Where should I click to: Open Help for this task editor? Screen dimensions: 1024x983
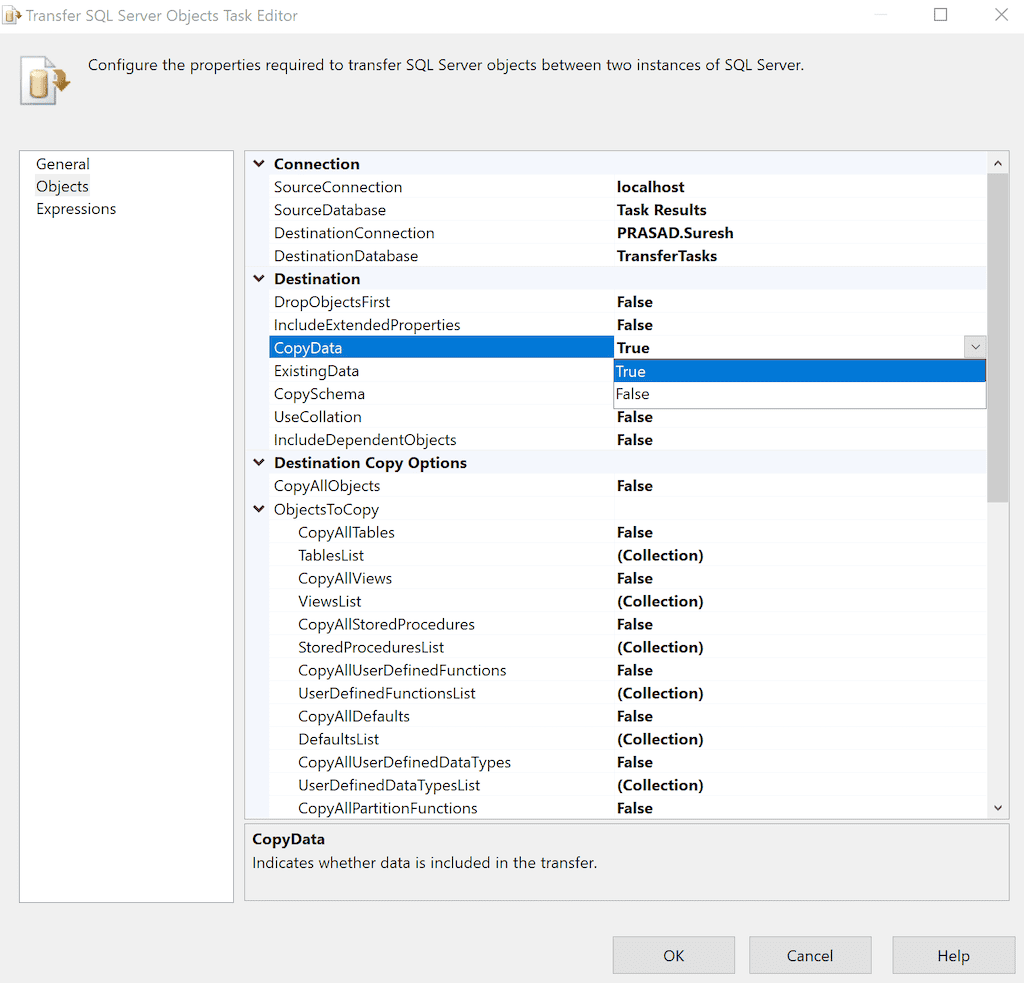(952, 956)
